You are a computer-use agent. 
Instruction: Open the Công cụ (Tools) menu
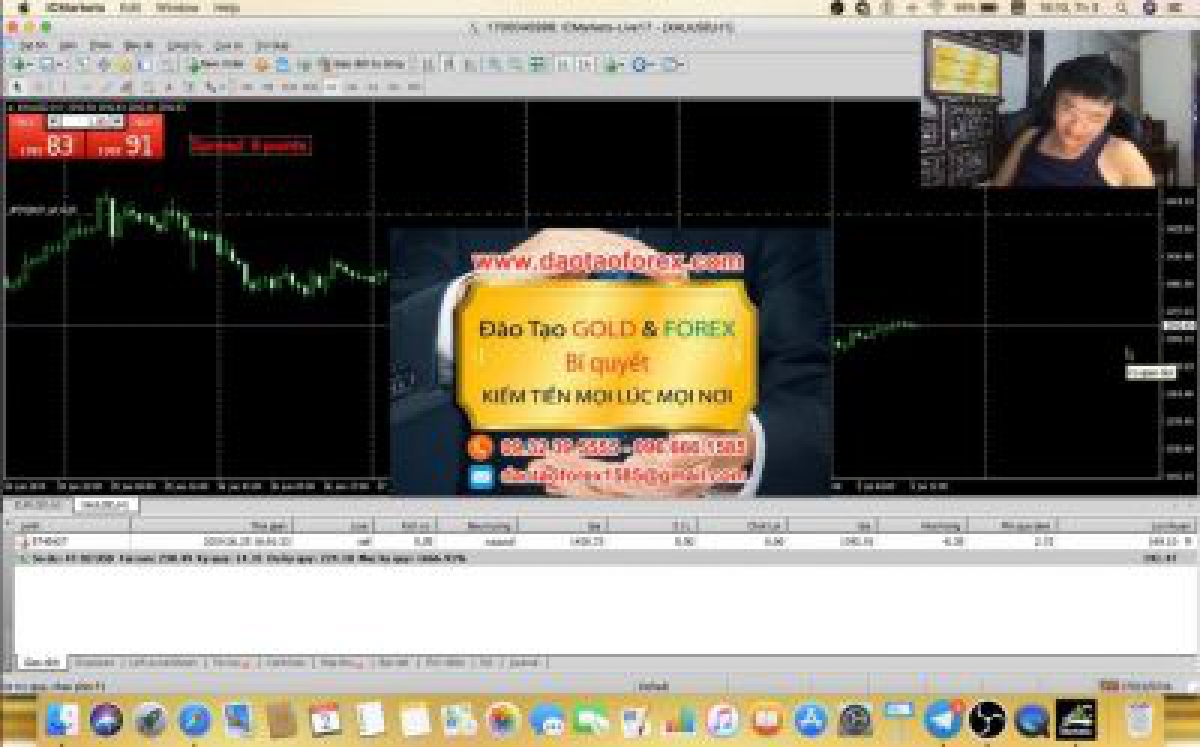(183, 45)
